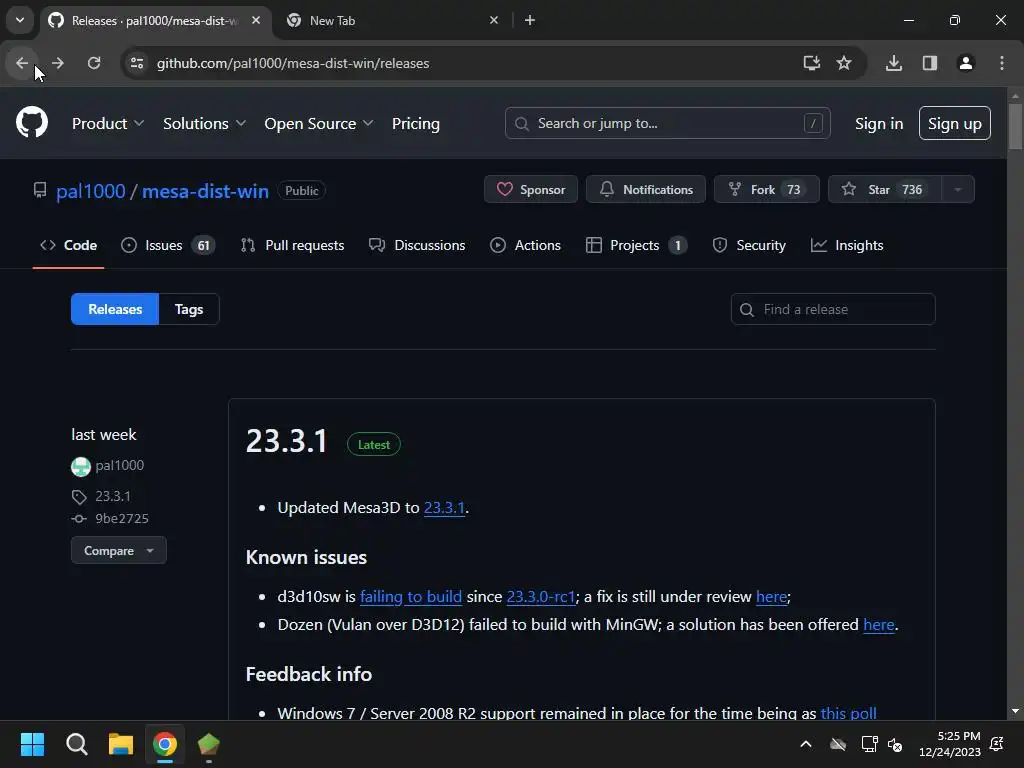Click the GitHub Octocat logo
This screenshot has width=1024, height=768.
pos(31,122)
